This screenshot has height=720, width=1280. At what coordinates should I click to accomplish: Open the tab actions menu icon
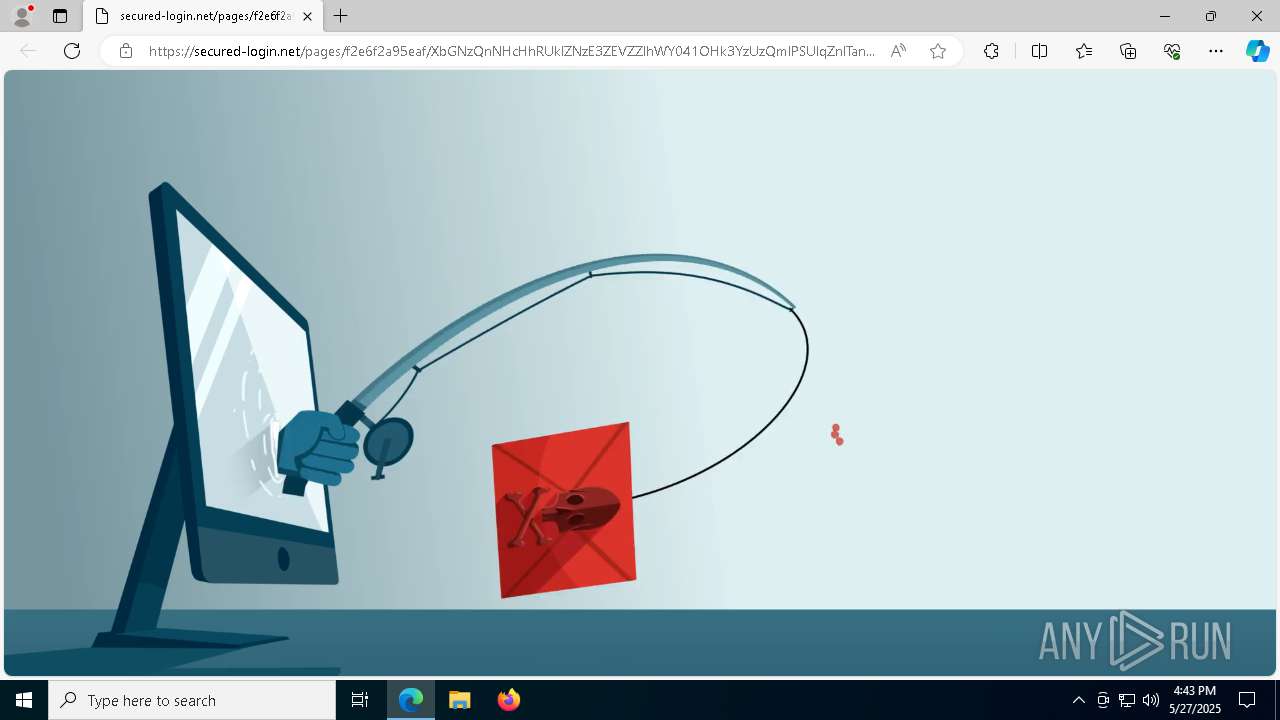click(60, 16)
